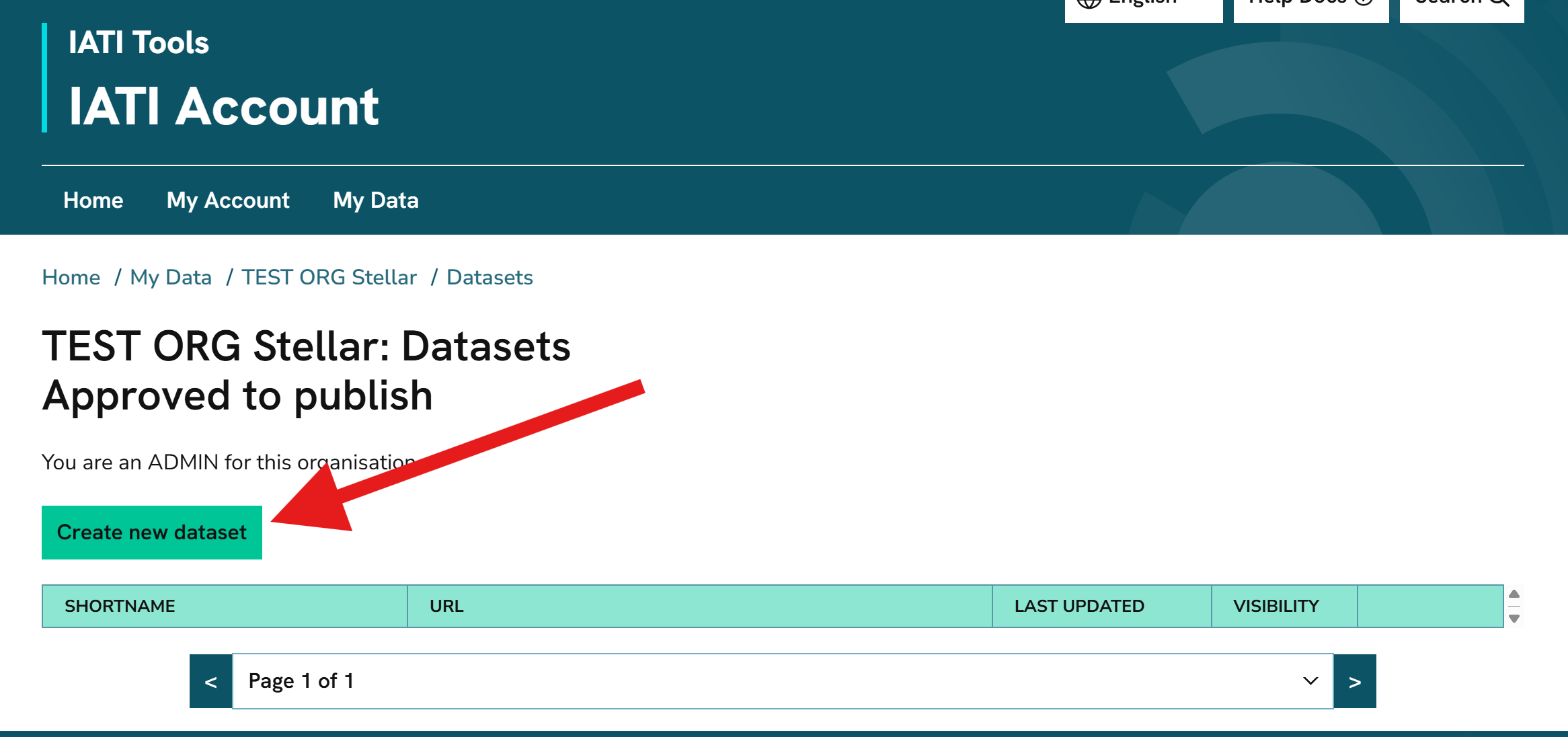Click the Create new dataset button
Viewport: 1568px width, 737px height.
point(152,532)
